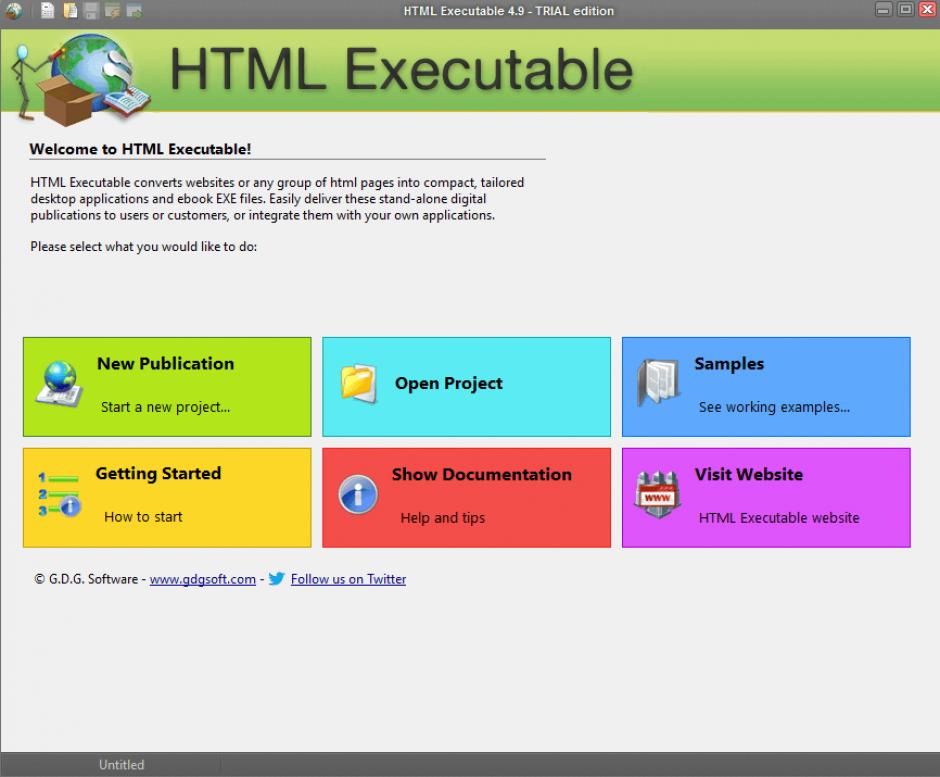
Task: Minimize the HTML Executable window
Action: [x=884, y=10]
